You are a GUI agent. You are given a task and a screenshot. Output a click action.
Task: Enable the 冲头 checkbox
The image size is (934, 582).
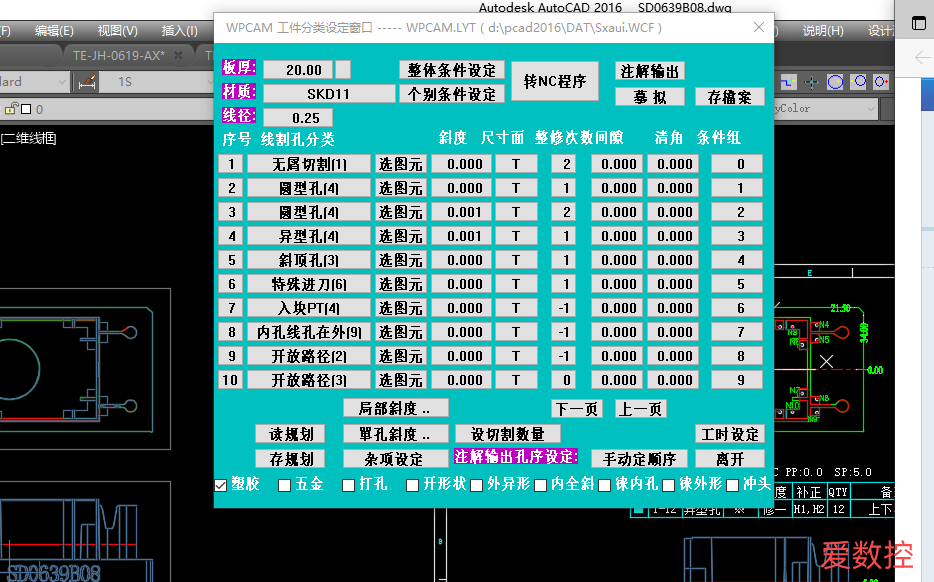tap(733, 485)
